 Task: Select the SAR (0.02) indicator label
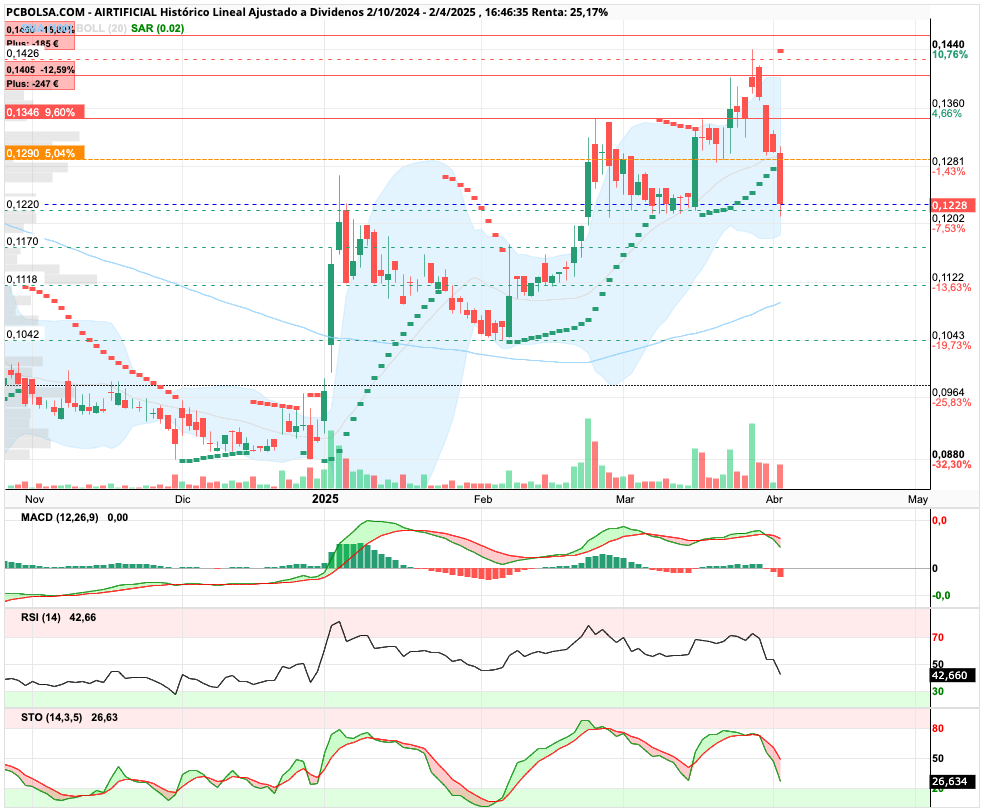(x=158, y=28)
